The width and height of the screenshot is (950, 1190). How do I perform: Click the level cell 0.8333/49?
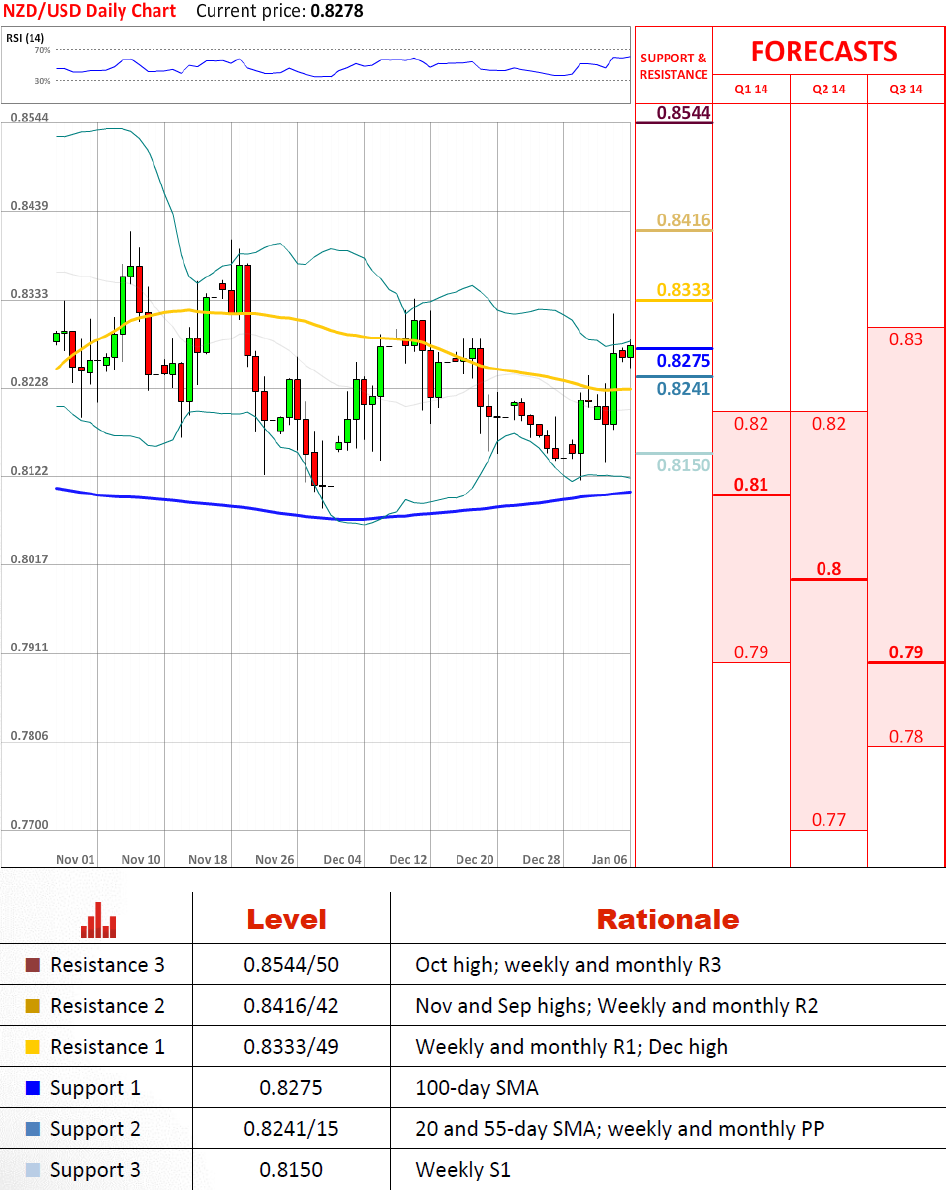click(x=291, y=1047)
